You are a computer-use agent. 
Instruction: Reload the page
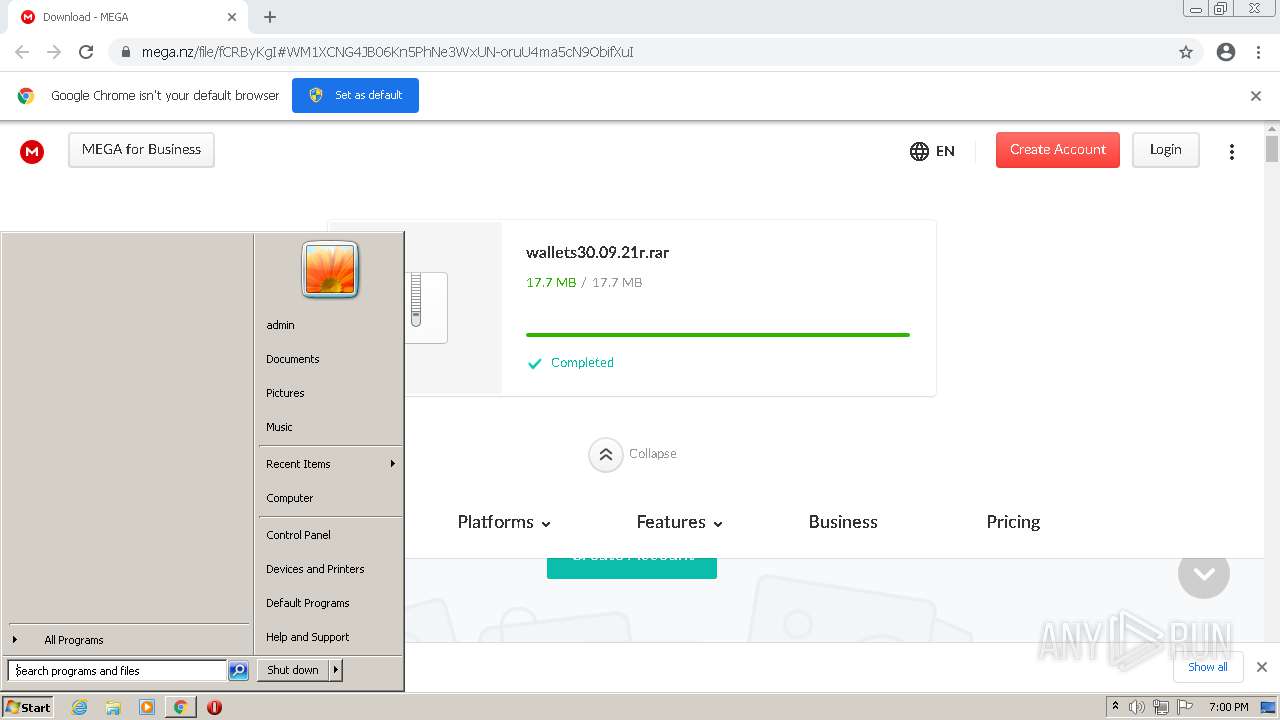click(86, 52)
